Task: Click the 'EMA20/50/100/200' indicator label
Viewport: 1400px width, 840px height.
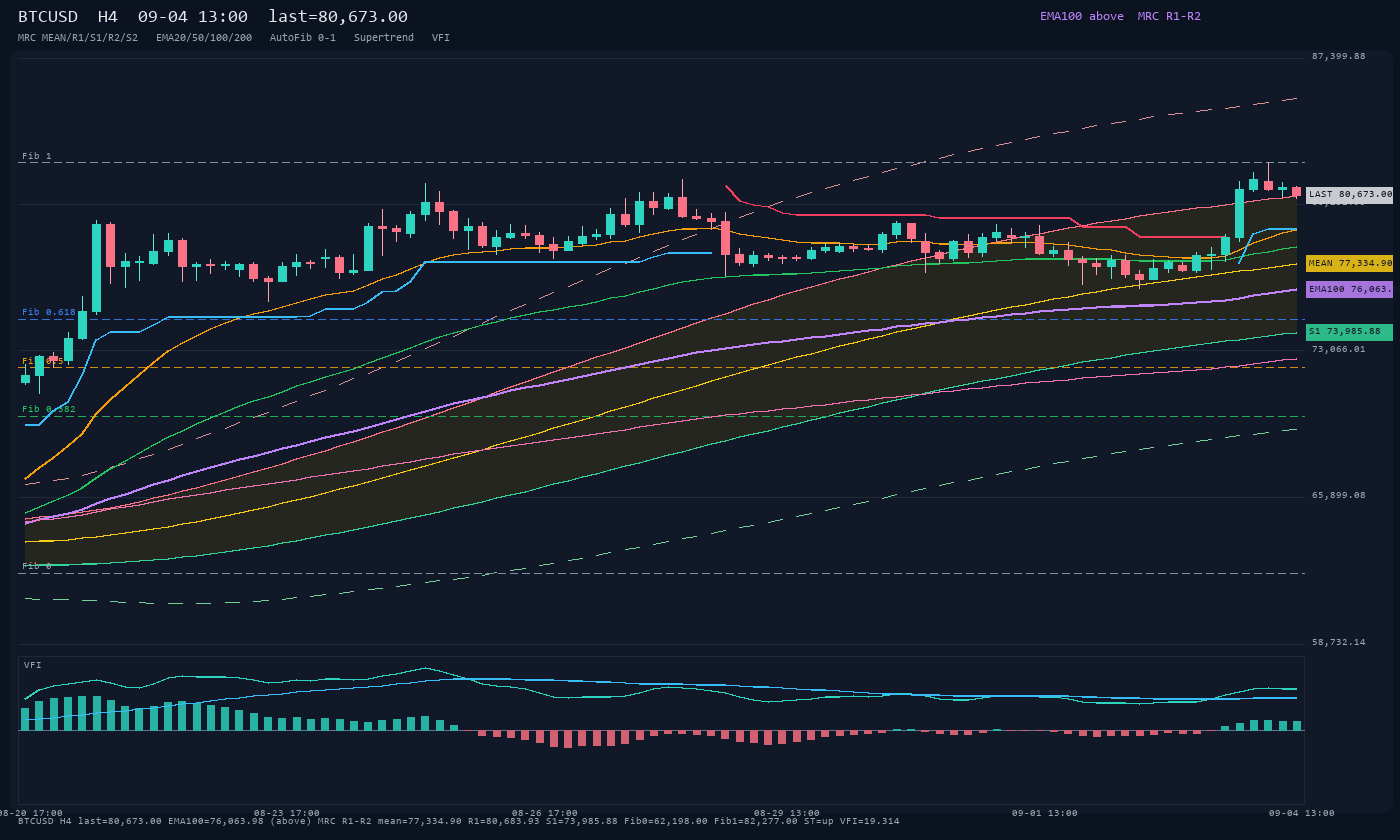Action: tap(204, 38)
